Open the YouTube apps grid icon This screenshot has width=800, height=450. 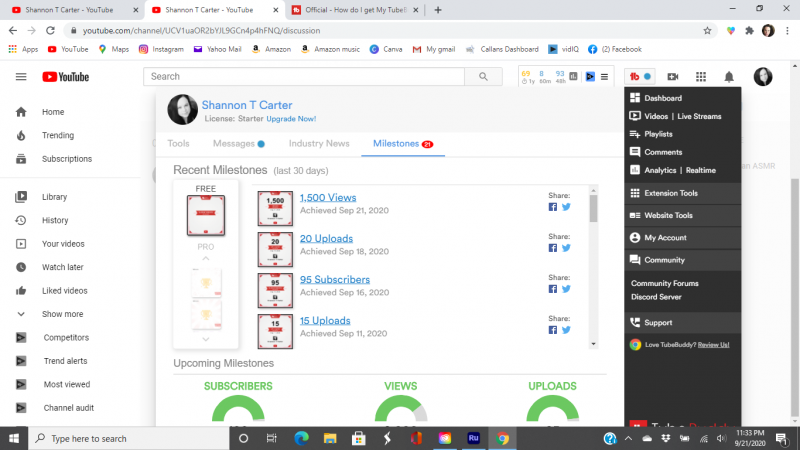tap(701, 77)
